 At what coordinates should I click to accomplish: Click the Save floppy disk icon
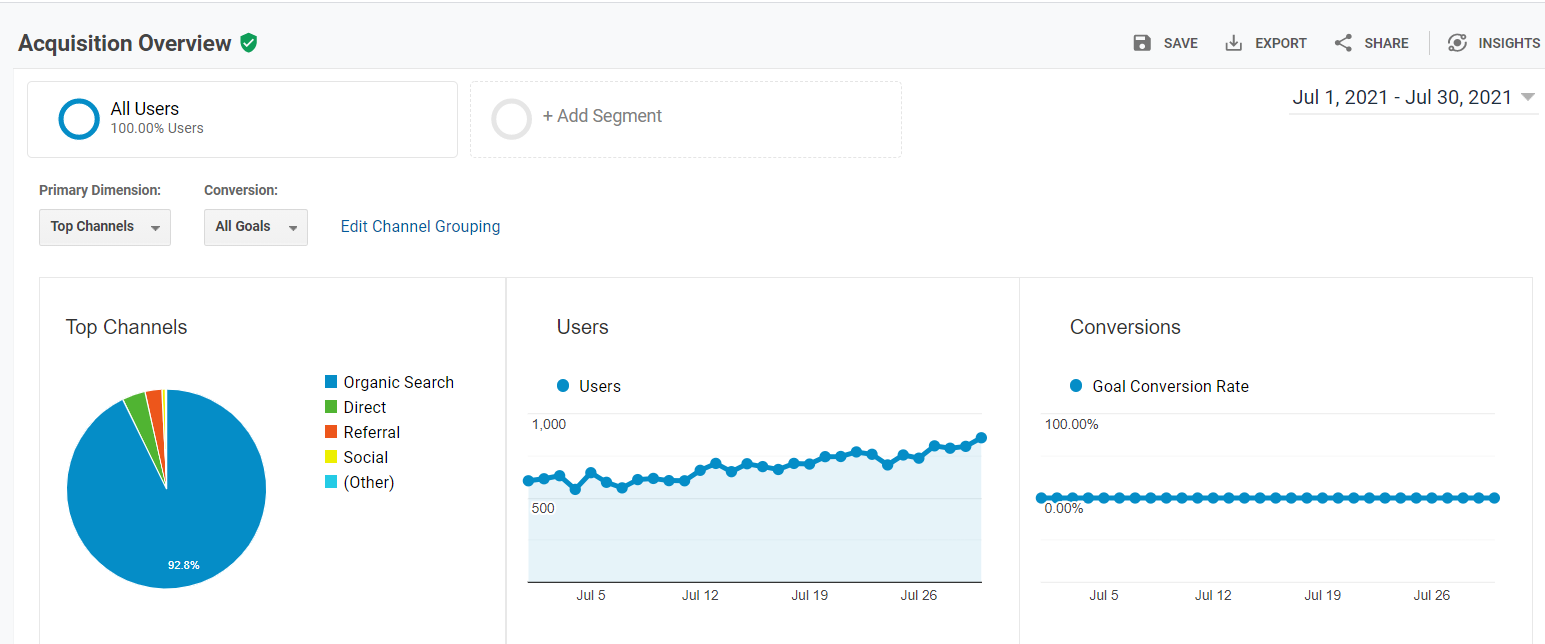[1142, 43]
